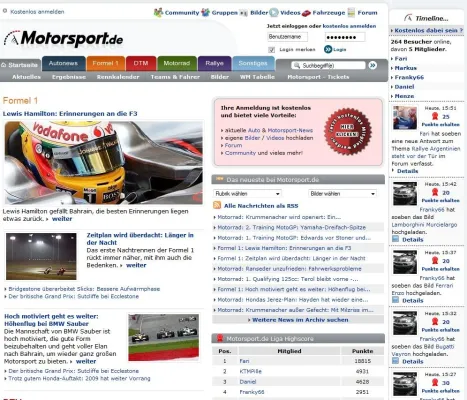Open online member Menze in Timeline

(404, 96)
